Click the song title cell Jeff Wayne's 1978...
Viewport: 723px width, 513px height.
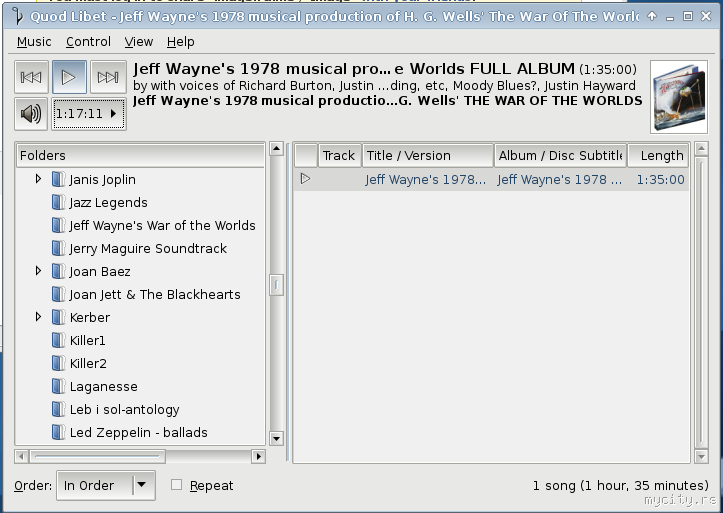[426, 179]
